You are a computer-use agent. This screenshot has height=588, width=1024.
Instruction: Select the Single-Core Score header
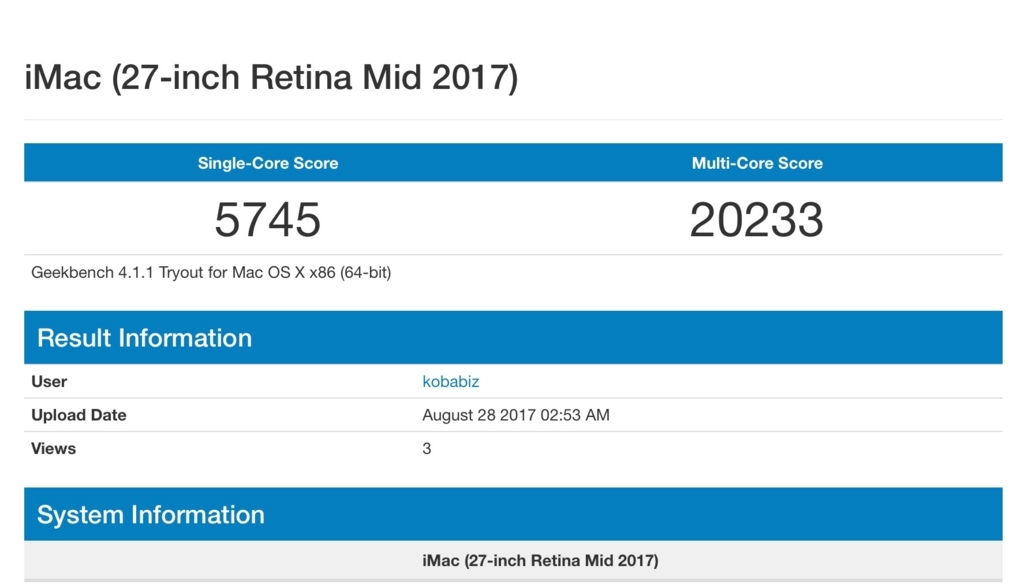point(268,163)
